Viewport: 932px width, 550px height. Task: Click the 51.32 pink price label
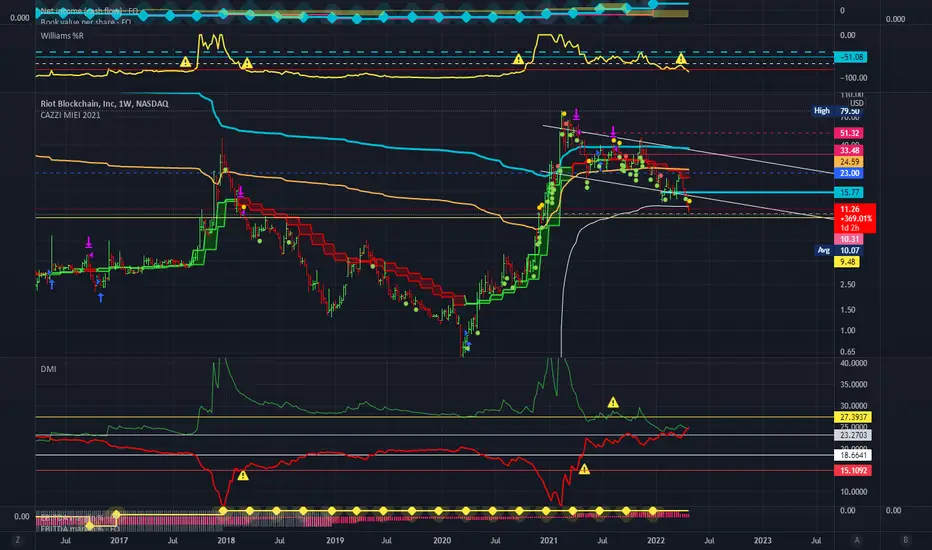(x=849, y=133)
